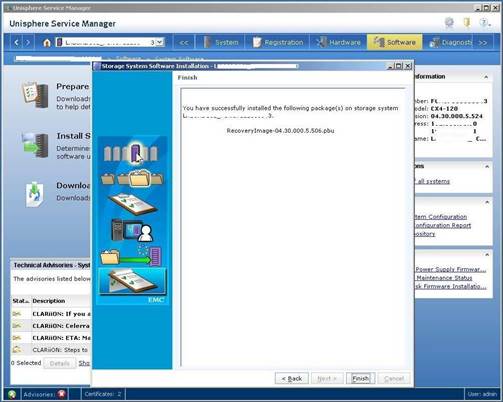Click the greyed-out Next button

pos(327,378)
